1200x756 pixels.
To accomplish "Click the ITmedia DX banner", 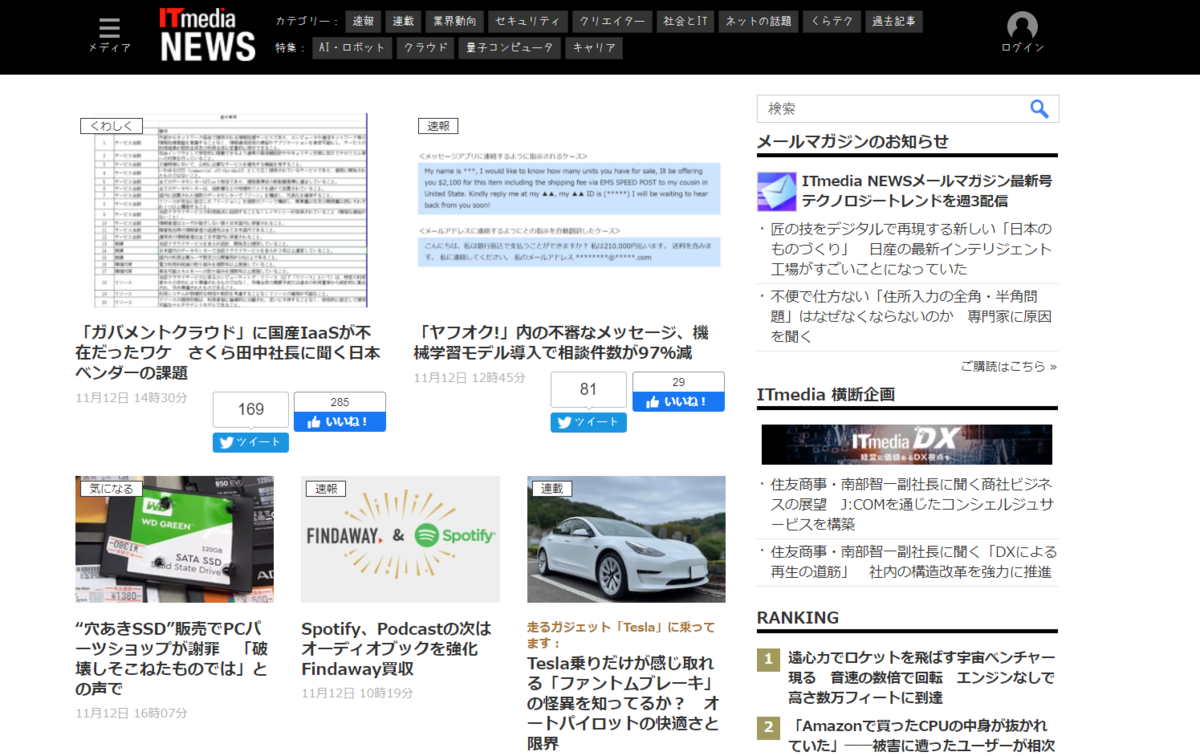I will (907, 445).
